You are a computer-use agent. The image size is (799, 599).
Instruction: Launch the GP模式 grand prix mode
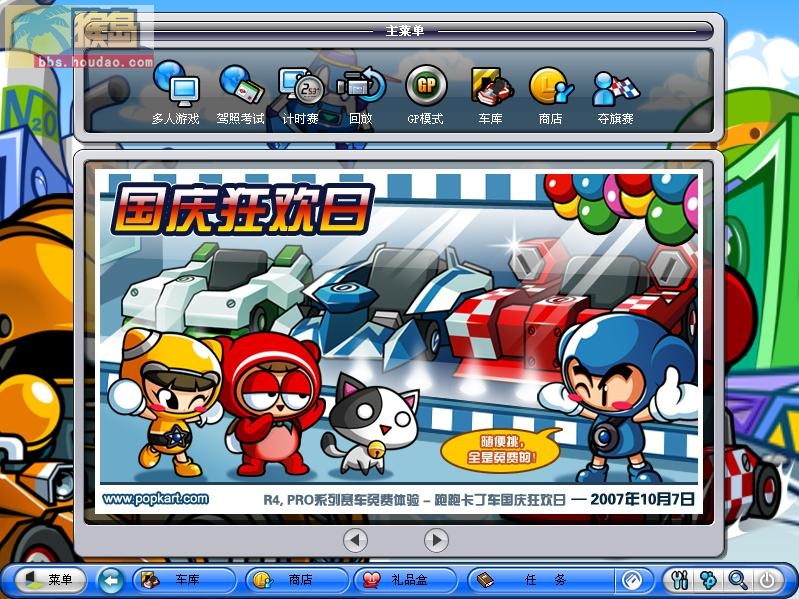(x=425, y=95)
